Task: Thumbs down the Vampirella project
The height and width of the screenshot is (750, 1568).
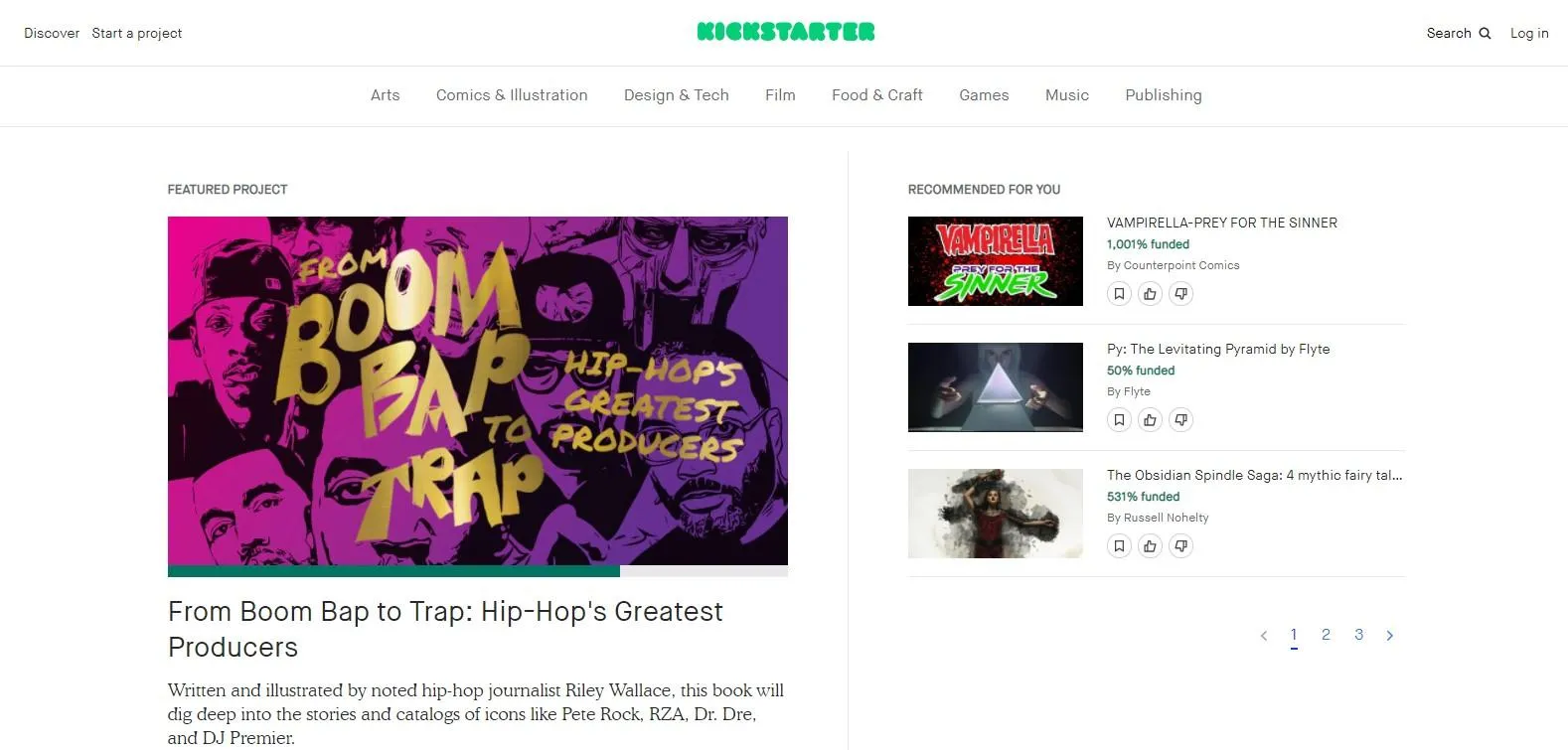Action: point(1180,294)
